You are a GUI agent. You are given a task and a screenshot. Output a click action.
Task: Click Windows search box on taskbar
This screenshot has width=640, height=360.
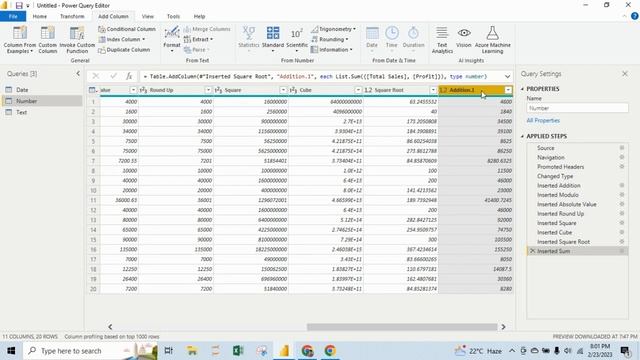(90, 351)
